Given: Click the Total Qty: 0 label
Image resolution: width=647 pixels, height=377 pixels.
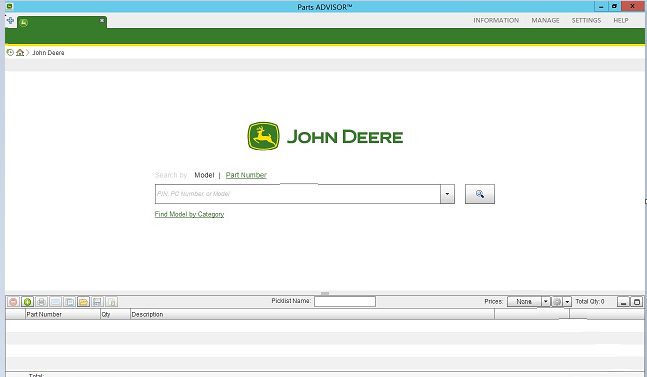Looking at the screenshot, I should click(590, 302).
